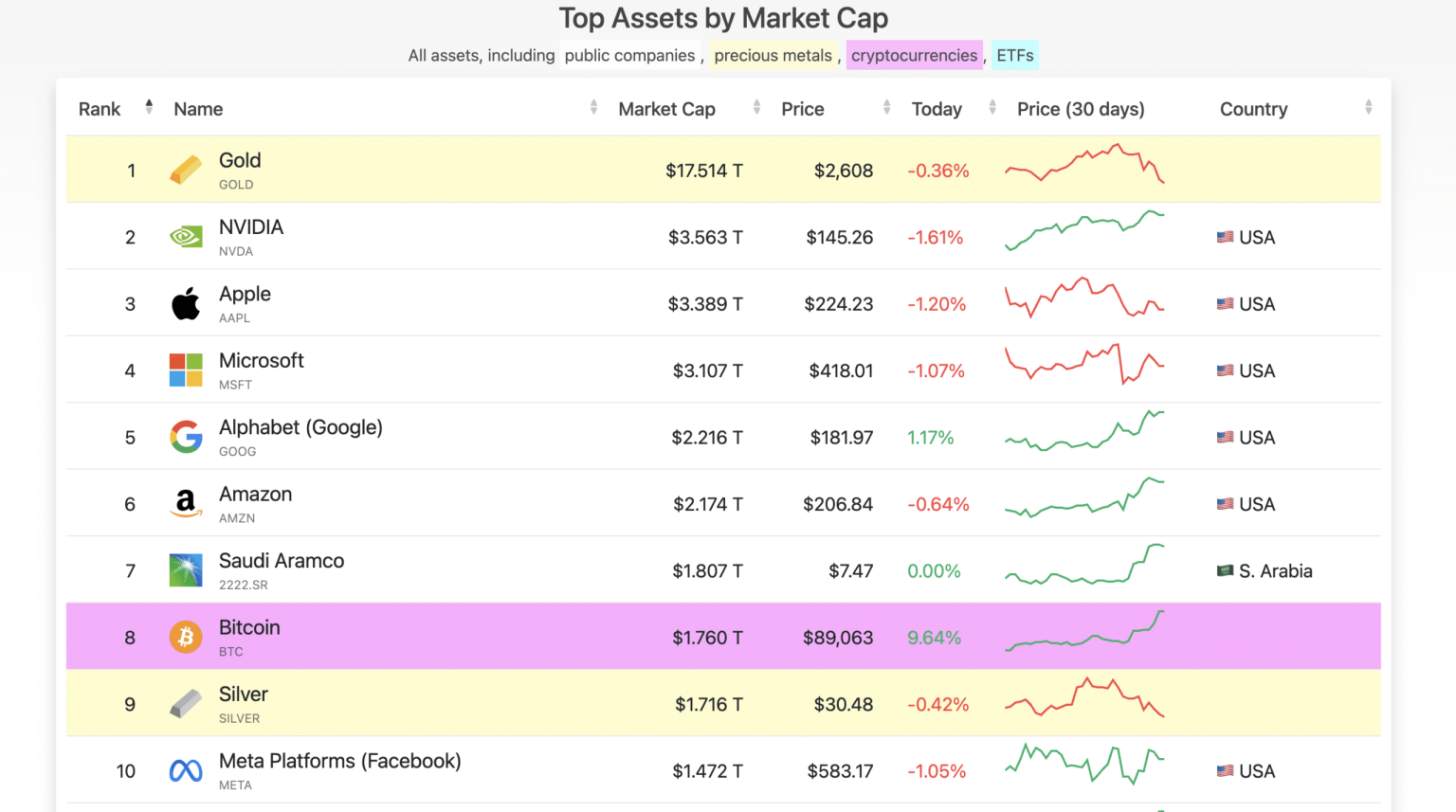Click the Amazon logo icon
The width and height of the screenshot is (1456, 812).
(186, 503)
